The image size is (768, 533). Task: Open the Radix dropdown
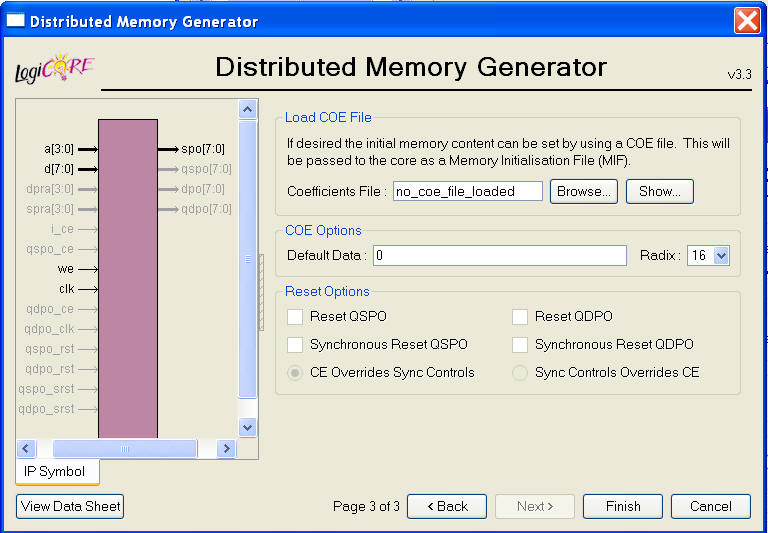coord(721,256)
